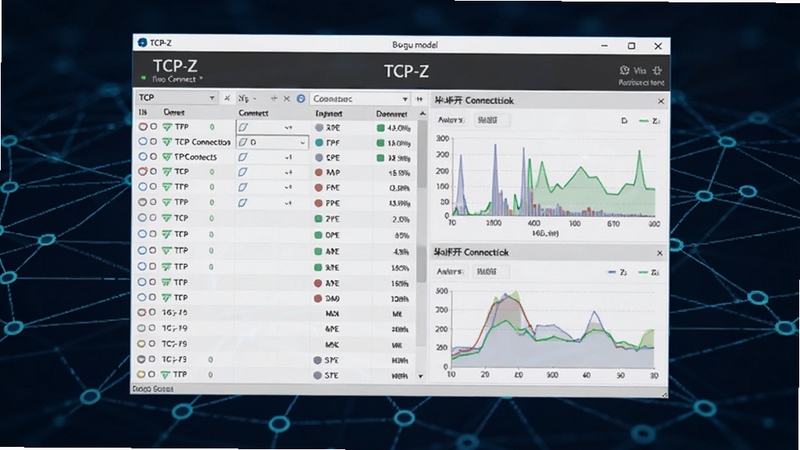Image resolution: width=800 pixels, height=450 pixels.
Task: Click green connection status dot under TCP-Z logo
Action: pyautogui.click(x=143, y=79)
